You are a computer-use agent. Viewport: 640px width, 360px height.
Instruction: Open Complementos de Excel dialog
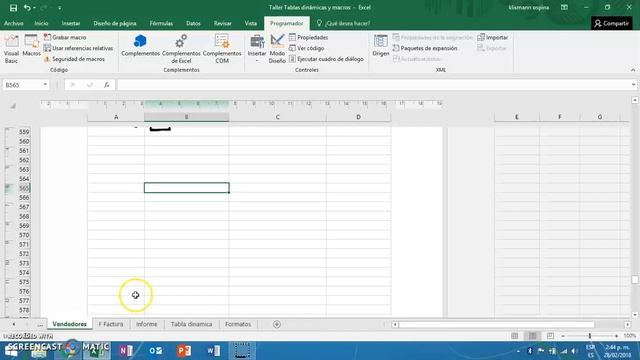pyautogui.click(x=181, y=49)
